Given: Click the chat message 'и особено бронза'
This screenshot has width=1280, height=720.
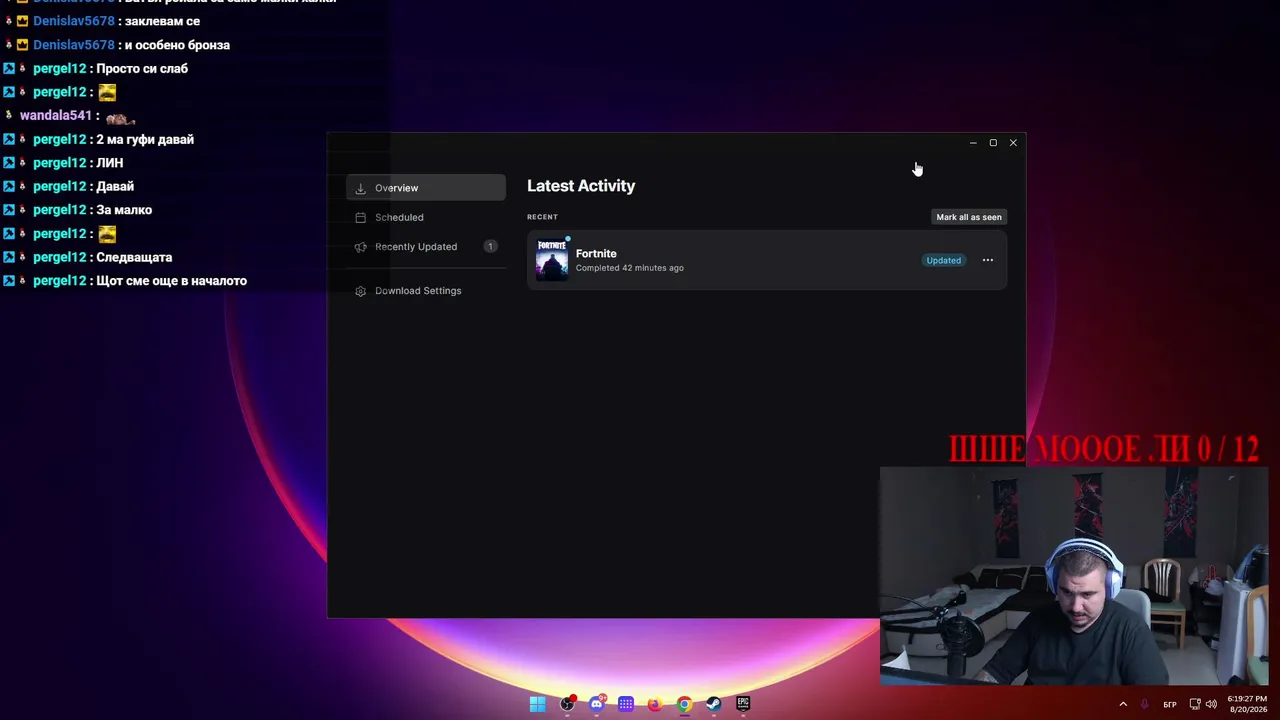Looking at the screenshot, I should [x=177, y=45].
